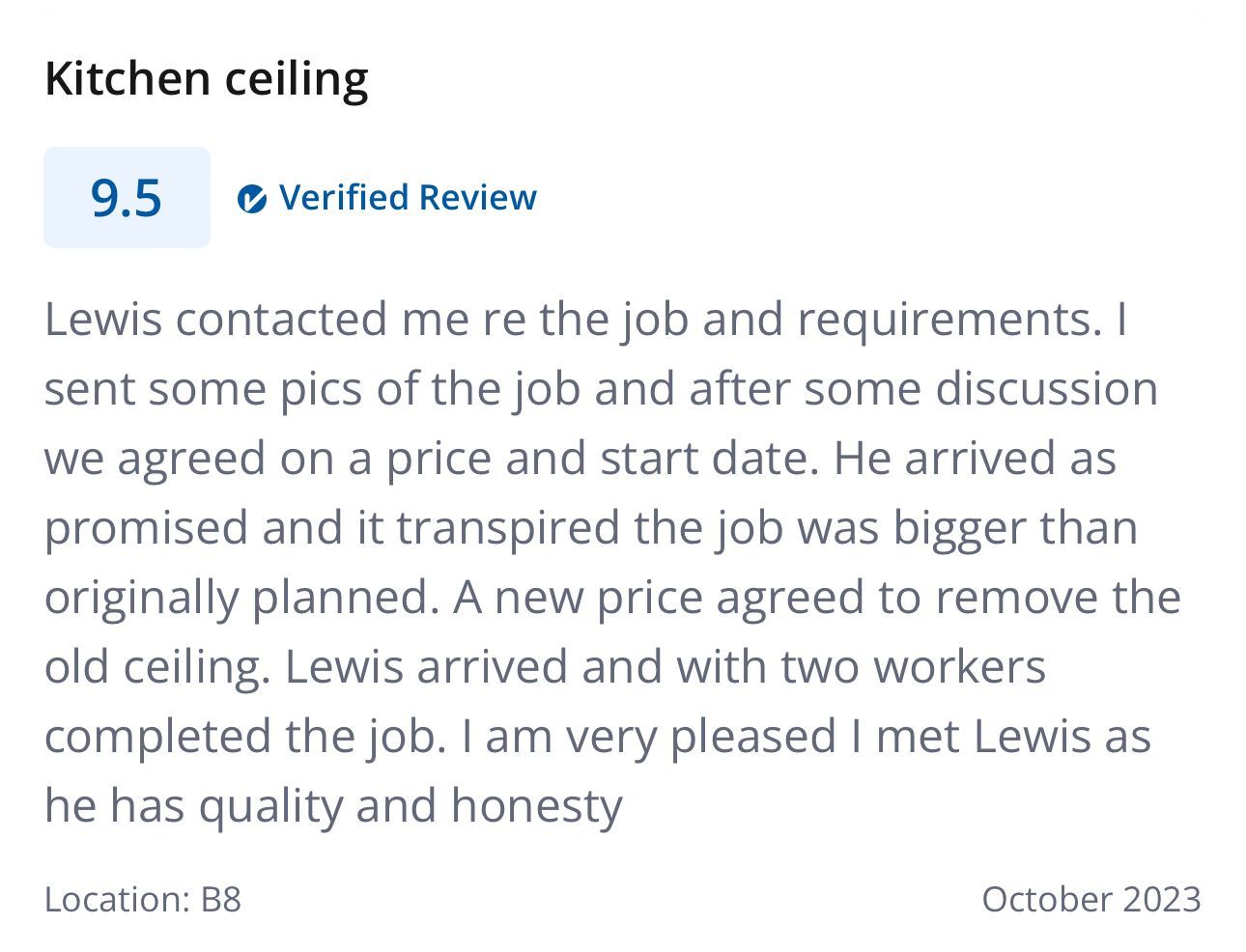The width and height of the screenshot is (1246, 952).
Task: Click the line starting 'we agreed on a price'
Action: 580,459
